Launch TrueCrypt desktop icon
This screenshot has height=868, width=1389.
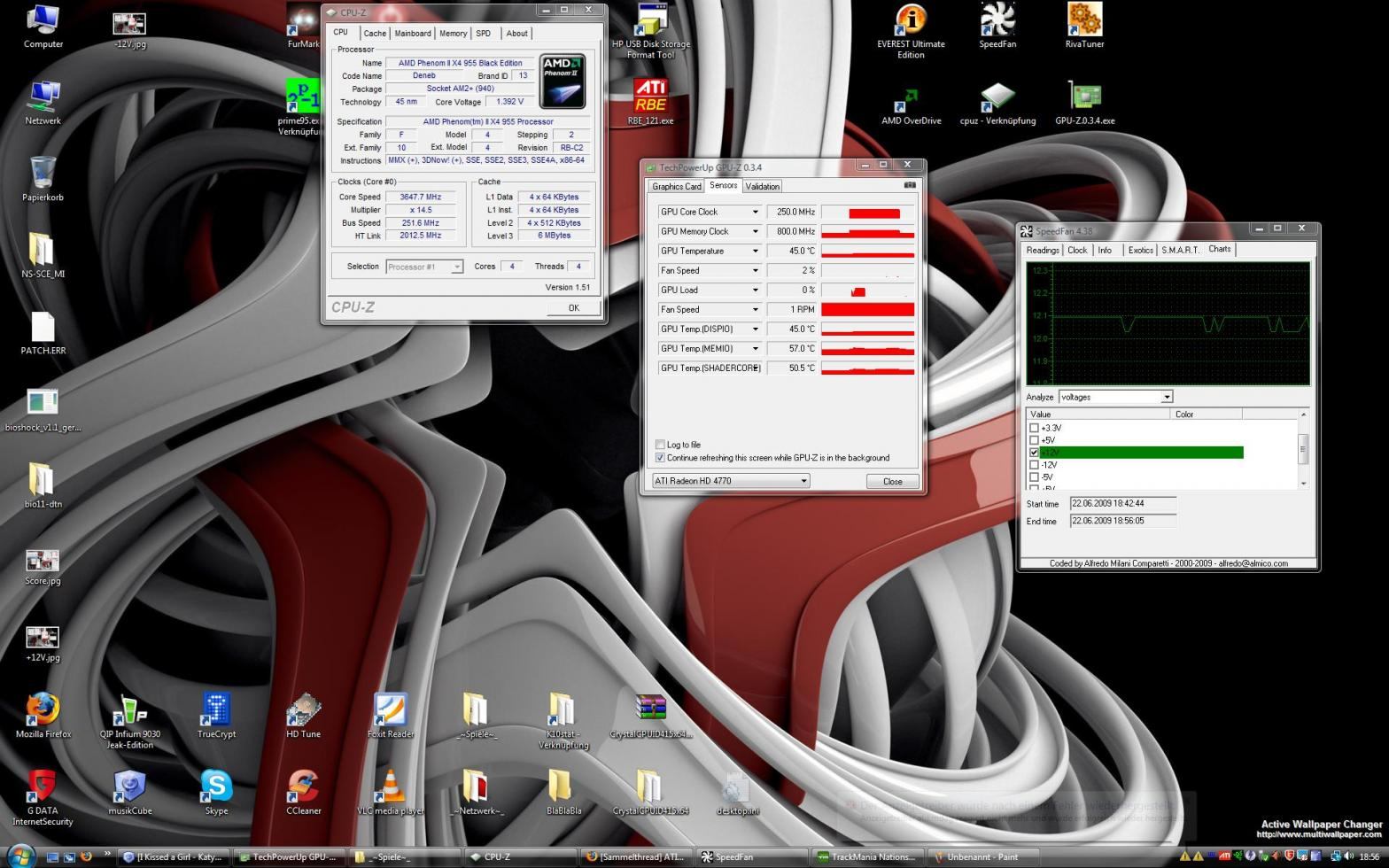pos(216,716)
